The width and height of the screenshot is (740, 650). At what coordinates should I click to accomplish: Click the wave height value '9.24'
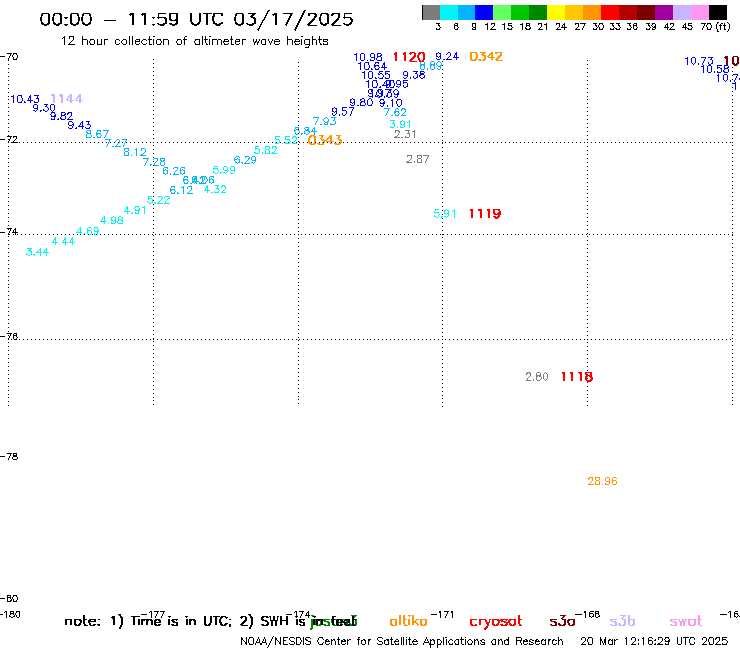447,57
